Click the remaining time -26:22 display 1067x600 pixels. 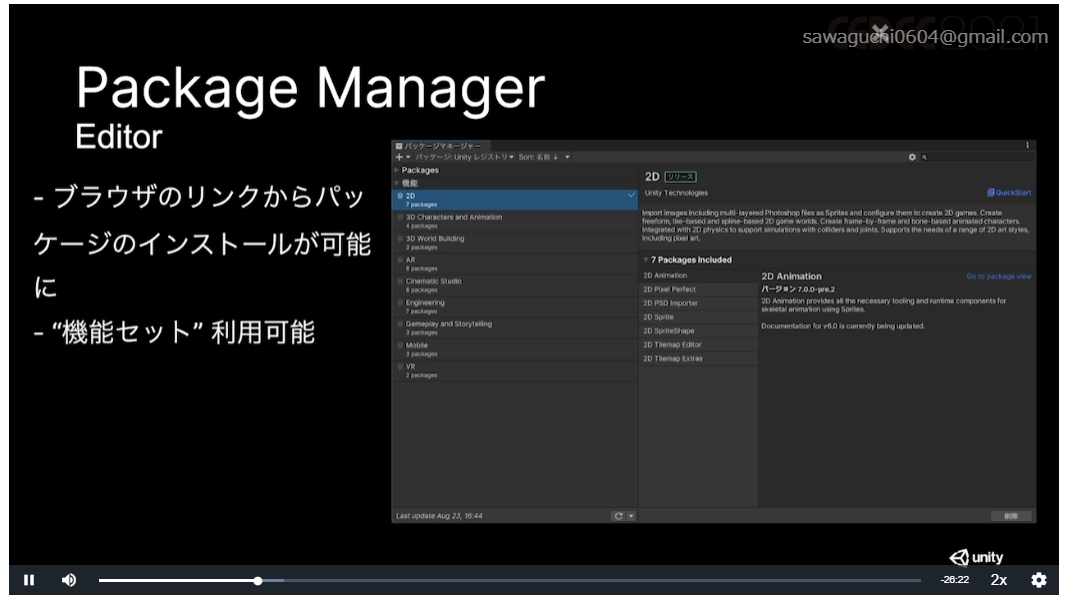click(955, 580)
